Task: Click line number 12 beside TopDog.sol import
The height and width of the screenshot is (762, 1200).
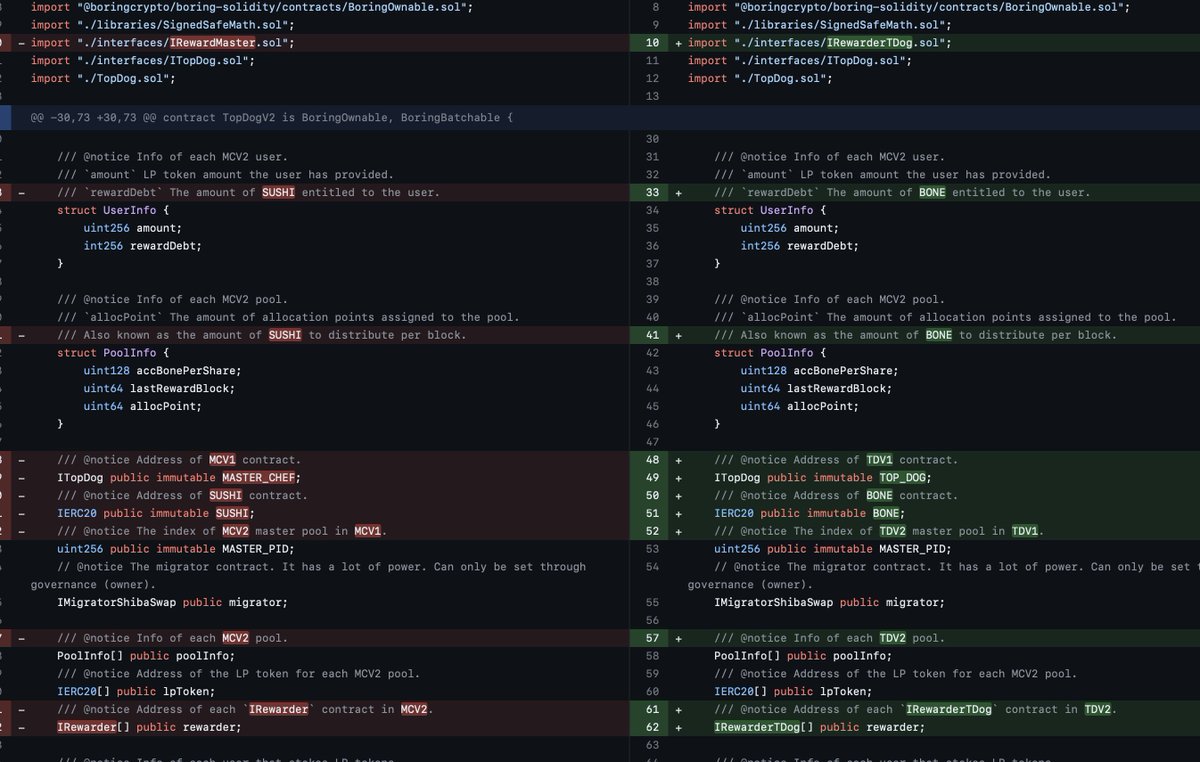Action: pos(652,78)
